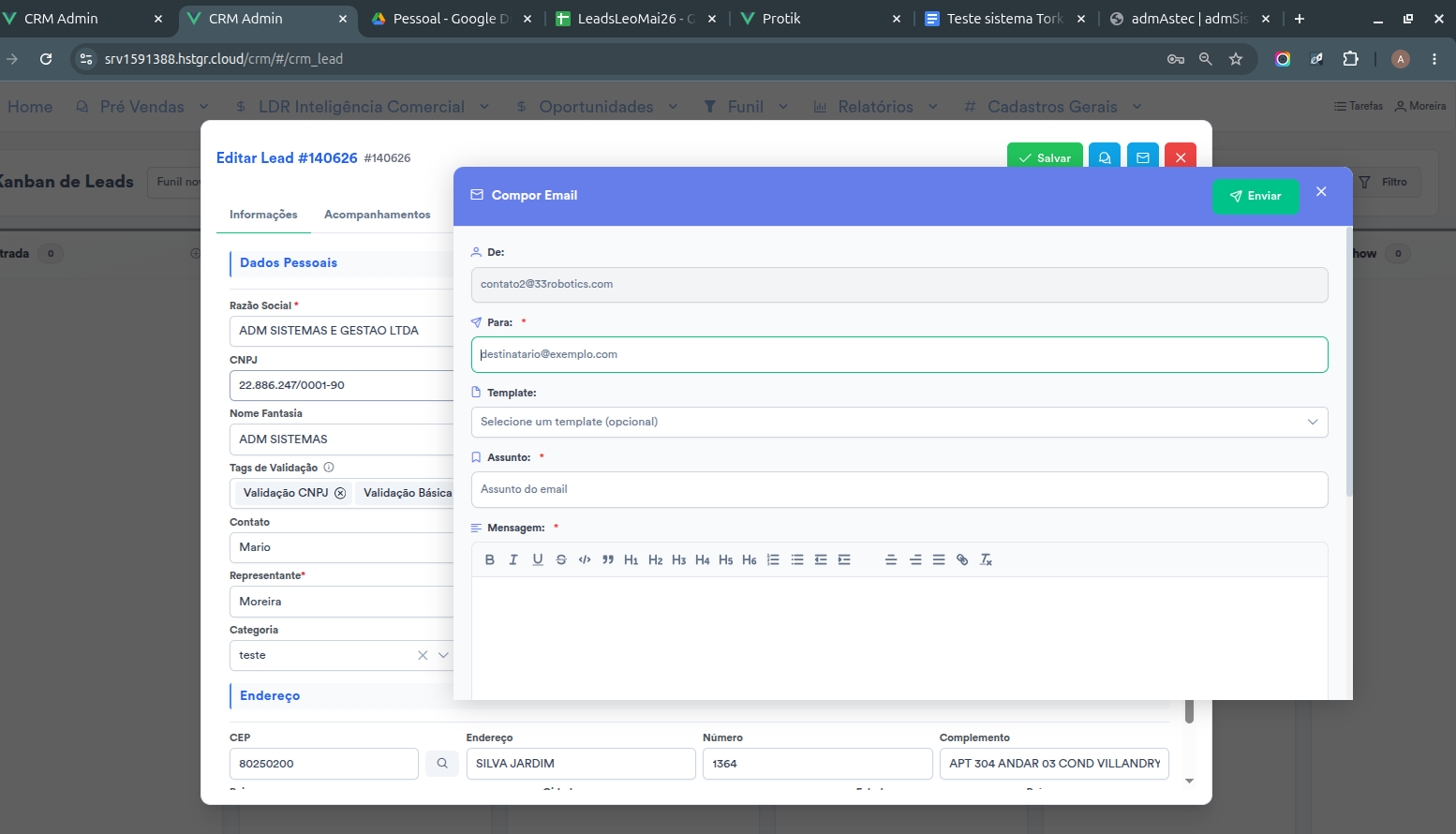Toggle strikethrough formatting in message editor
The height and width of the screenshot is (834, 1456).
(x=561, y=559)
